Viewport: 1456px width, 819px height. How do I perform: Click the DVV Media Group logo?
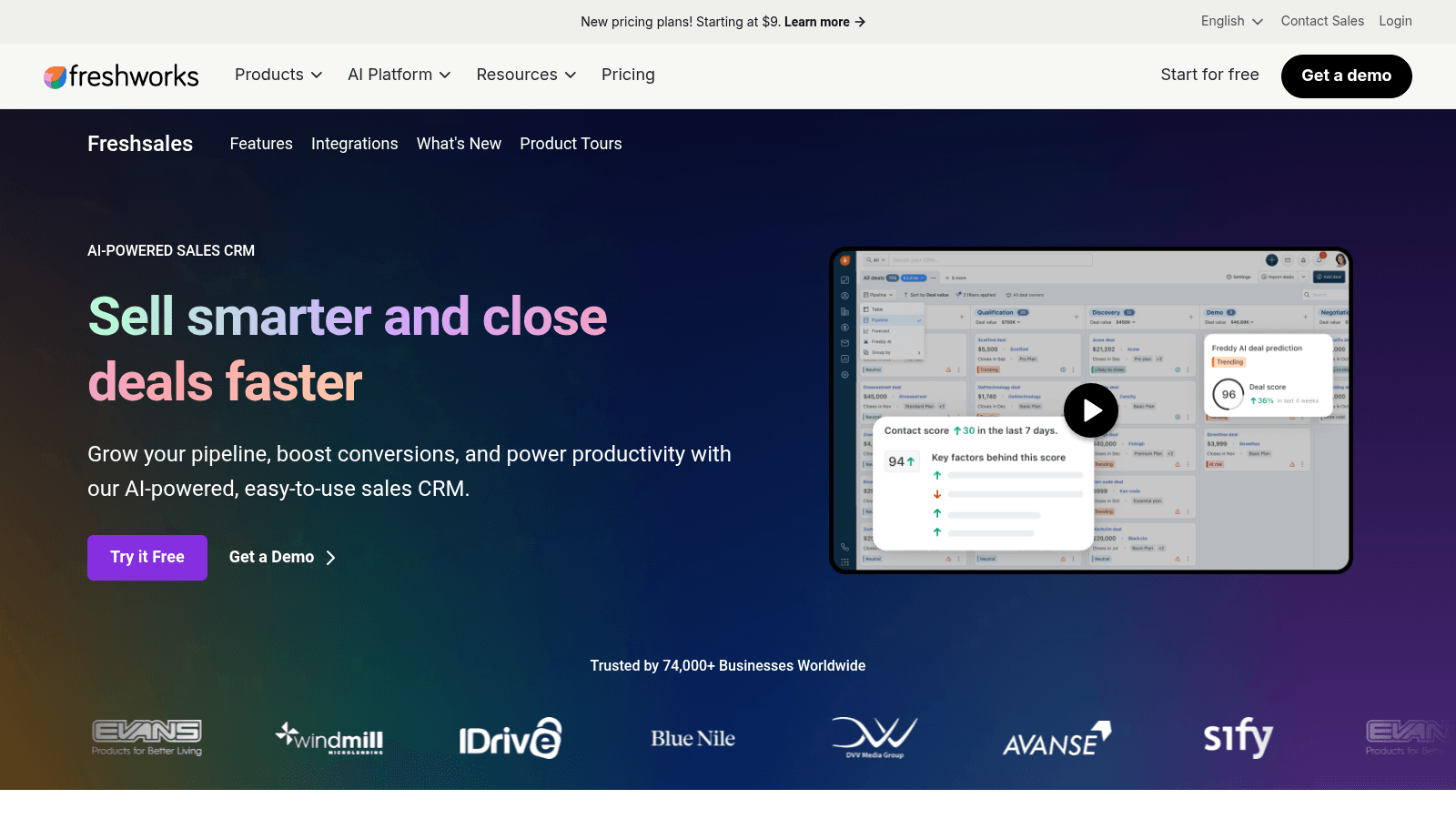coord(875,738)
